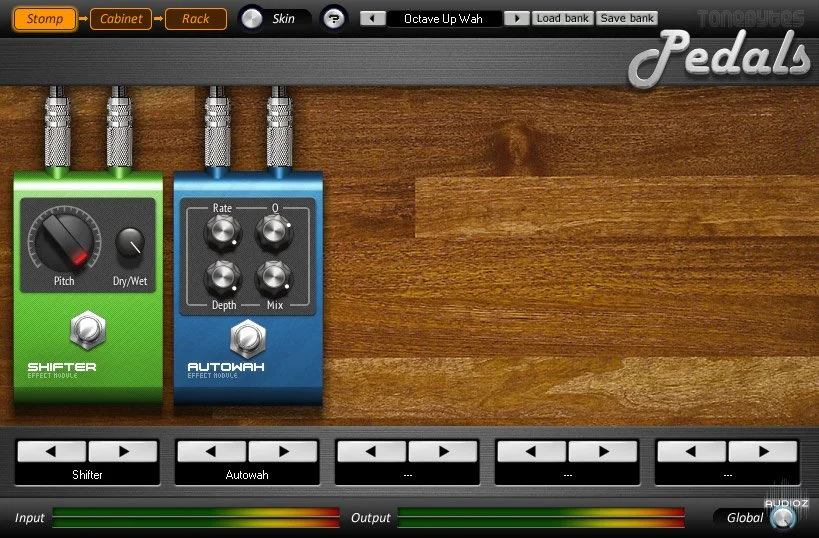This screenshot has width=819, height=538.
Task: Click the Shifter slot name display
Action: coord(87,475)
